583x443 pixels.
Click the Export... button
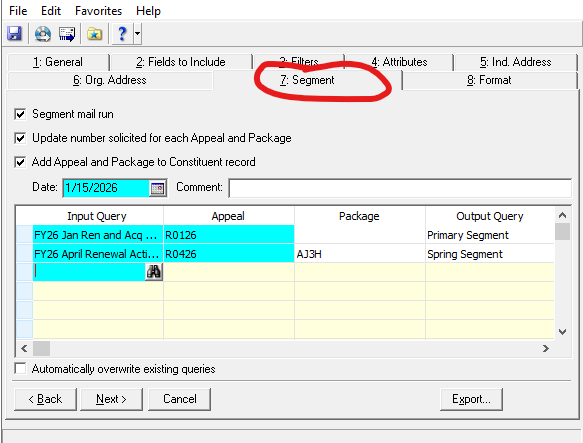click(x=471, y=399)
